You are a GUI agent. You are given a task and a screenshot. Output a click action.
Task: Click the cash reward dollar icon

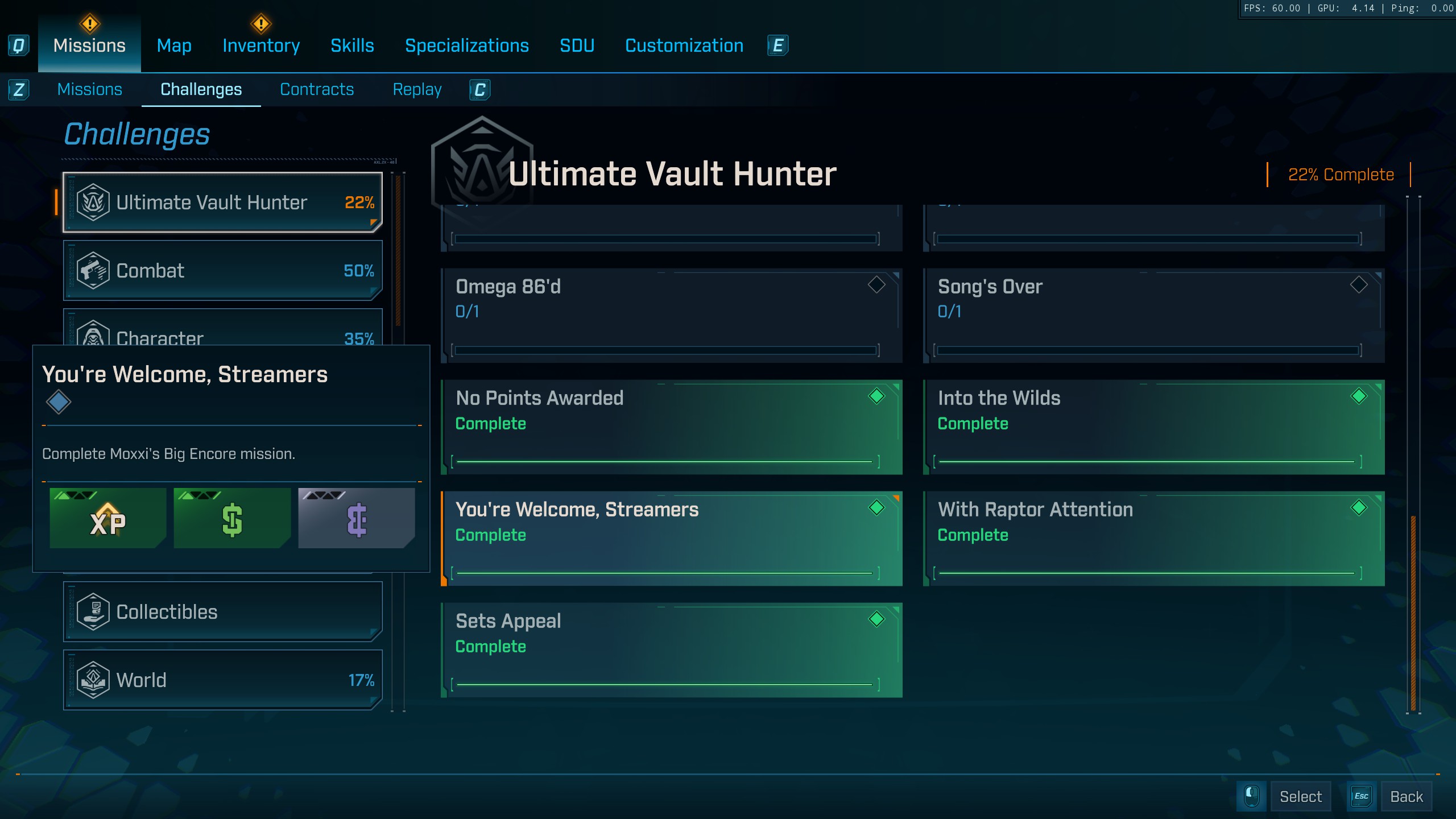(x=232, y=519)
